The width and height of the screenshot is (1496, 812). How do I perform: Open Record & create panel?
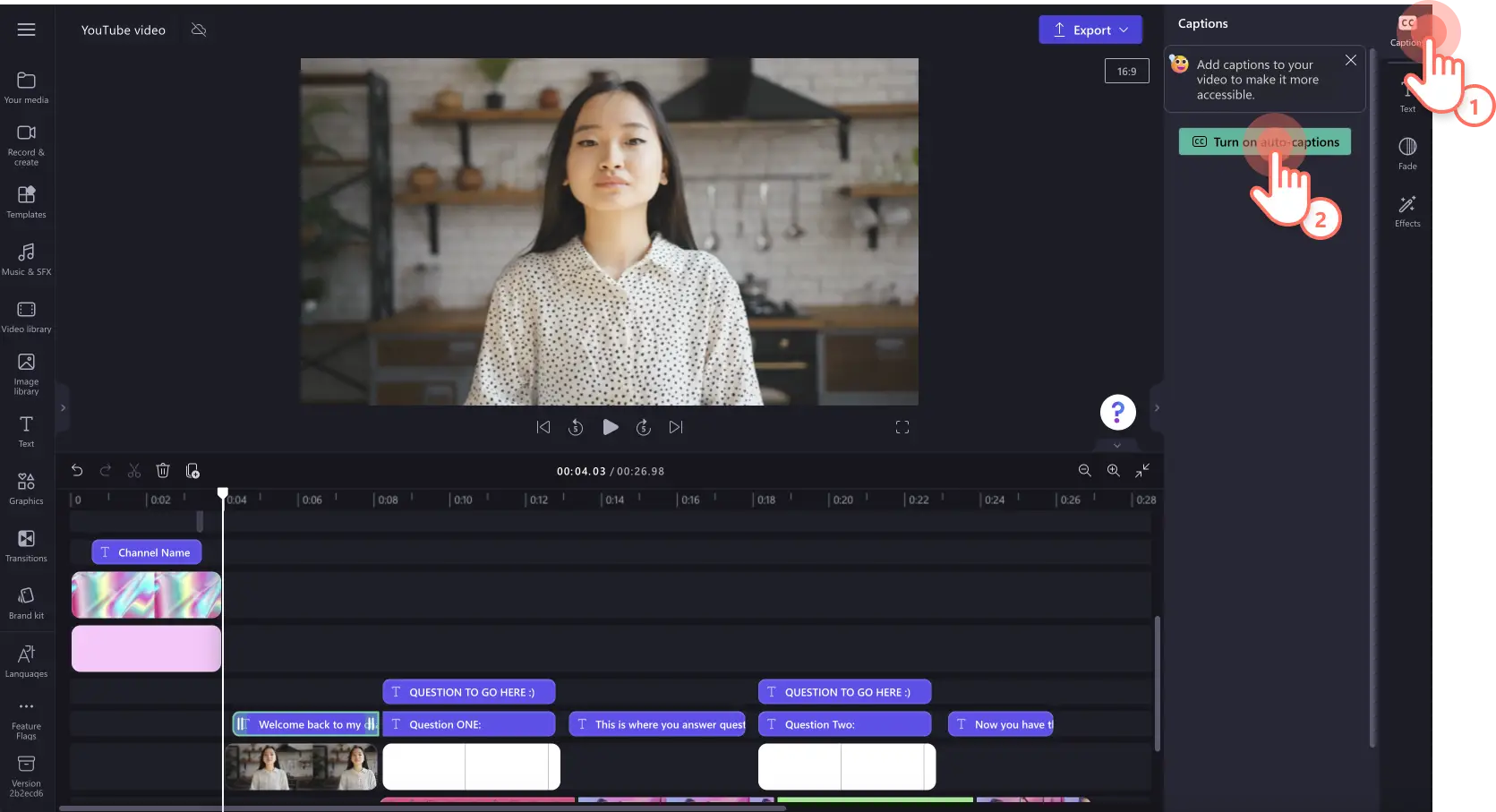coord(27,144)
